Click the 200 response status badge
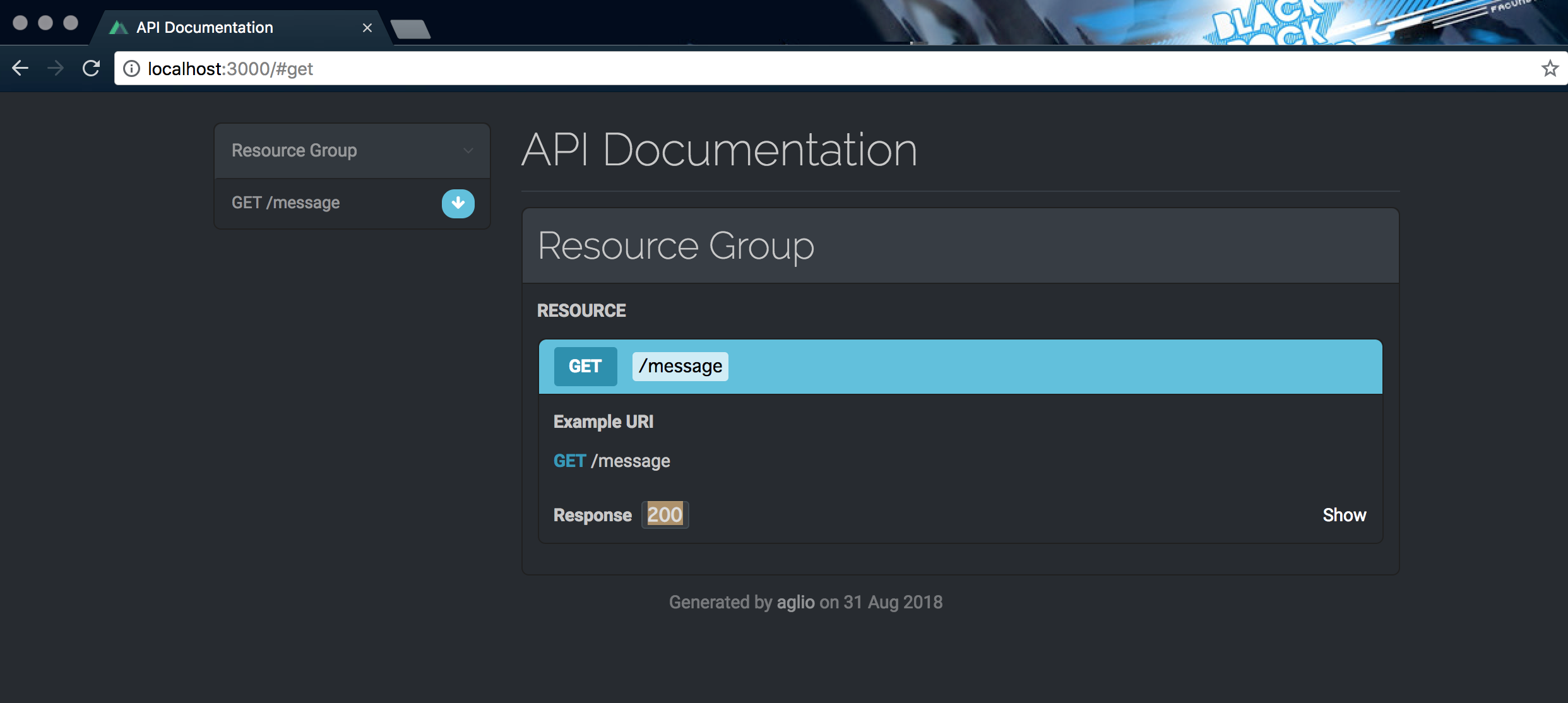 (x=664, y=514)
